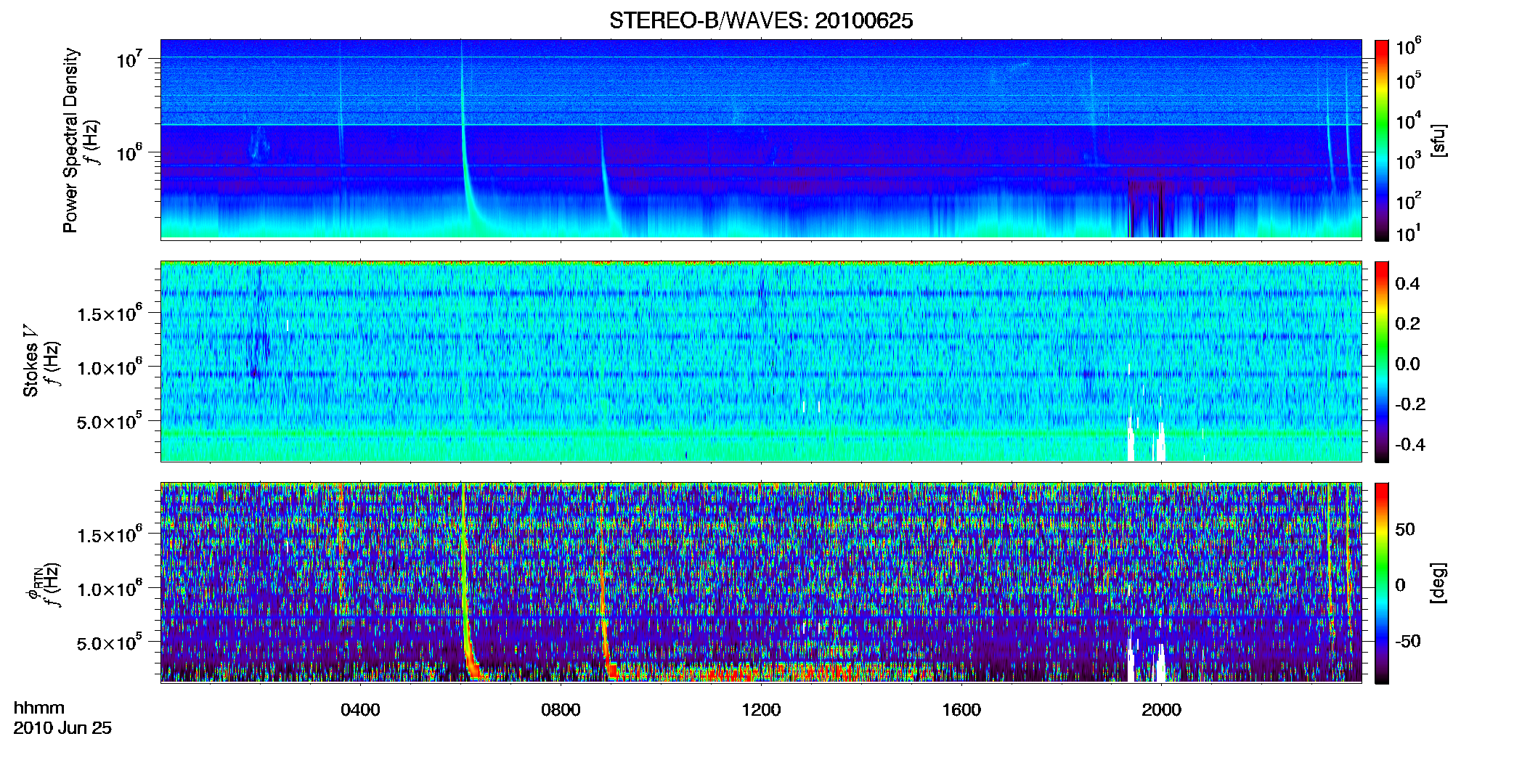The height and width of the screenshot is (784, 1522).
Task: Click the 1.0×10⁶ tick label on the Stokes V panel
Action: pos(110,367)
